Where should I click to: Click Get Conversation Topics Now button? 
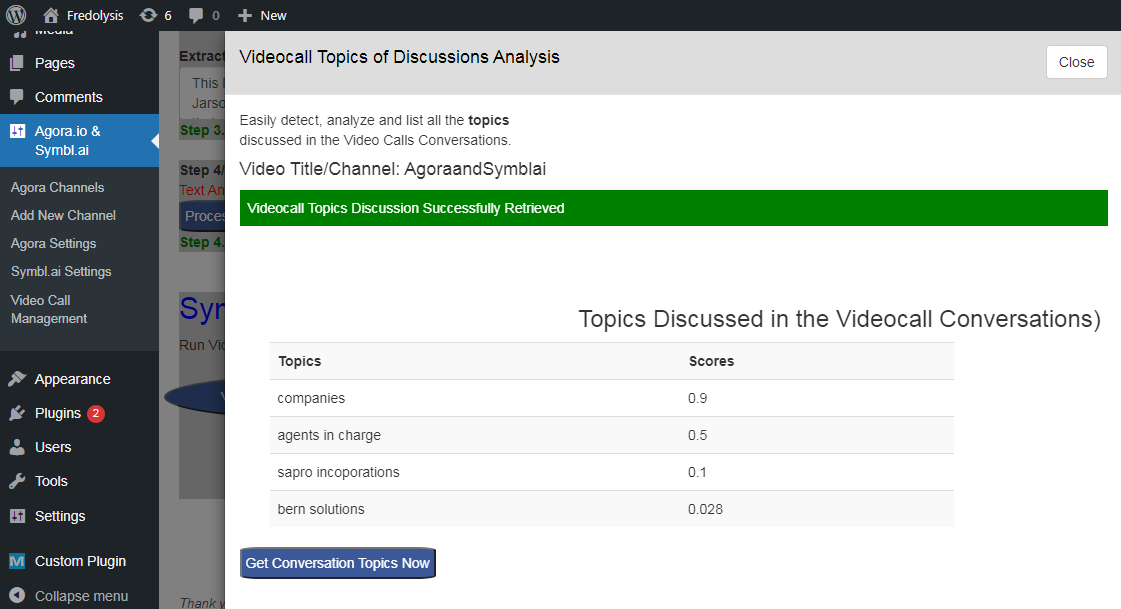click(x=337, y=563)
